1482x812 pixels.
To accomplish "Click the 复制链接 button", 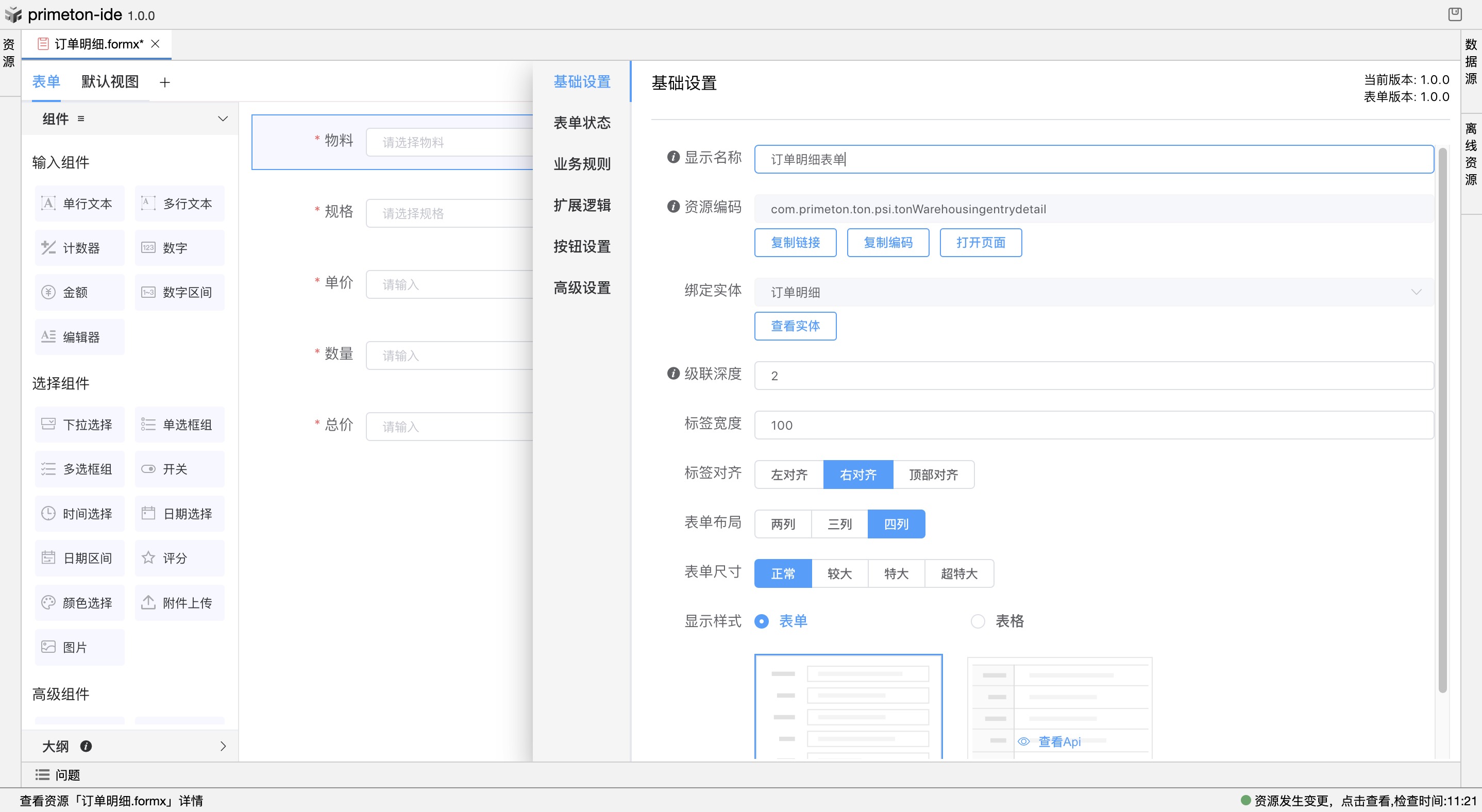I will pyautogui.click(x=795, y=243).
